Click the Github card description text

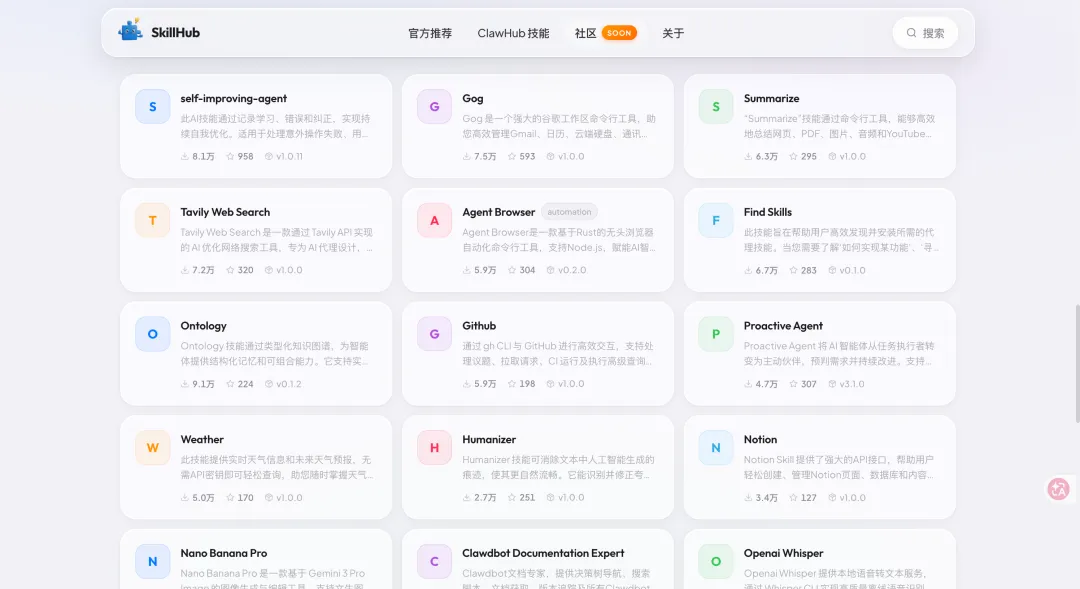point(558,353)
